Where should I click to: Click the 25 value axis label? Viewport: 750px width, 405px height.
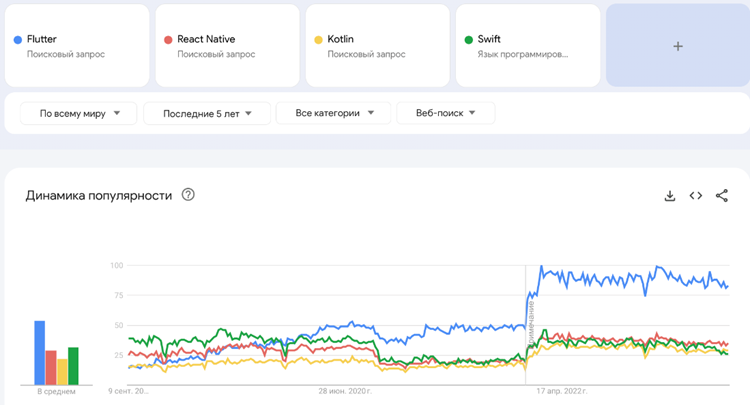(x=119, y=355)
